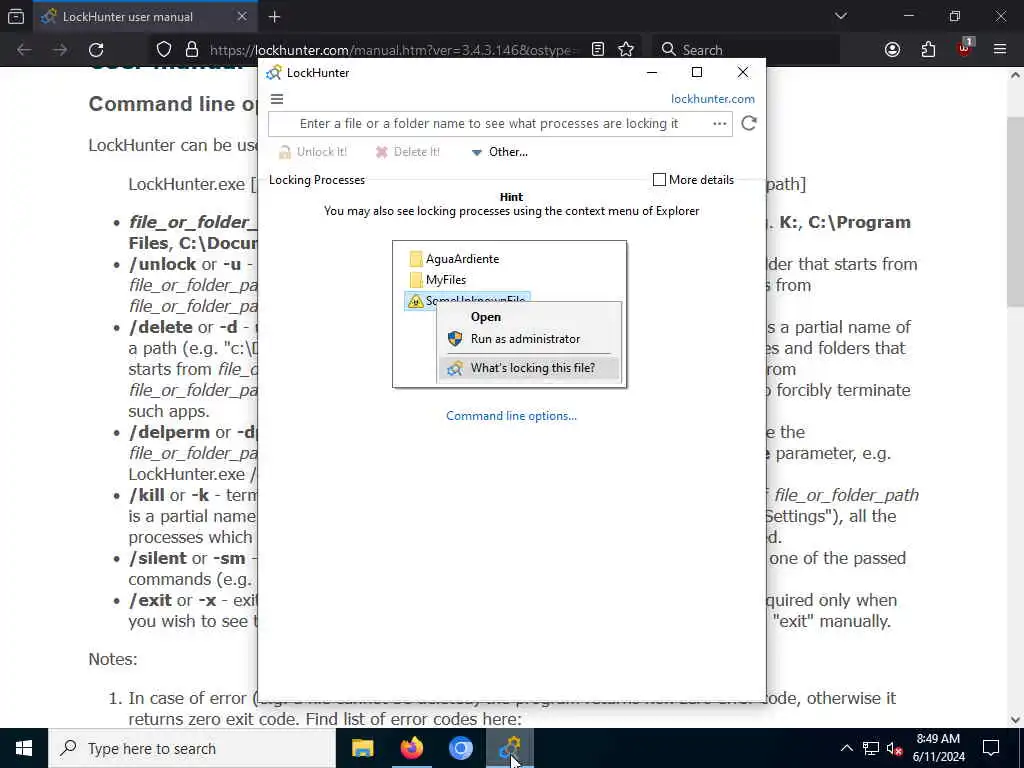The width and height of the screenshot is (1024, 768).
Task: Click the Firefox address bar URL
Action: (x=392, y=50)
